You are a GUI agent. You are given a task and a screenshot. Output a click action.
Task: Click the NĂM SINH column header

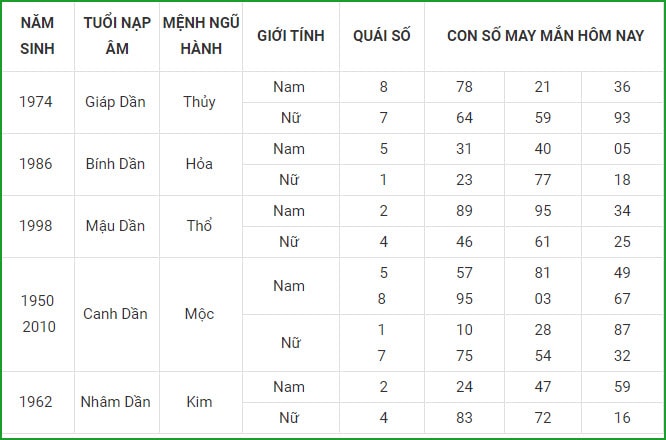coord(38,36)
